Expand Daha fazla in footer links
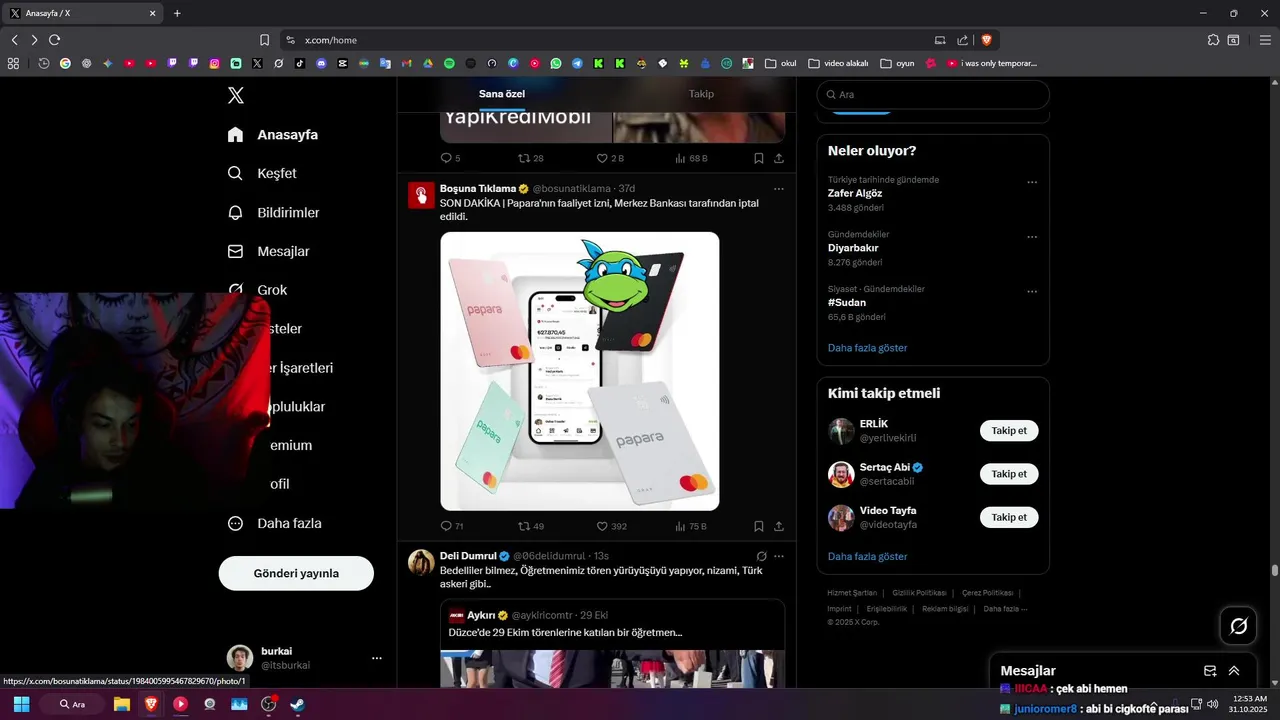The width and height of the screenshot is (1280, 720). (x=1005, y=608)
